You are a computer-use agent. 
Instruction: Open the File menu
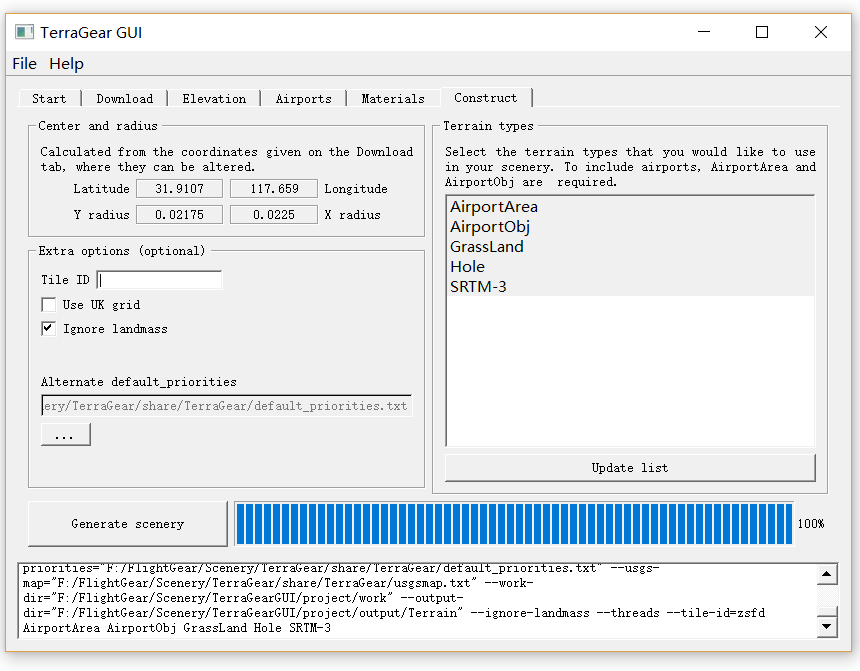(x=24, y=64)
